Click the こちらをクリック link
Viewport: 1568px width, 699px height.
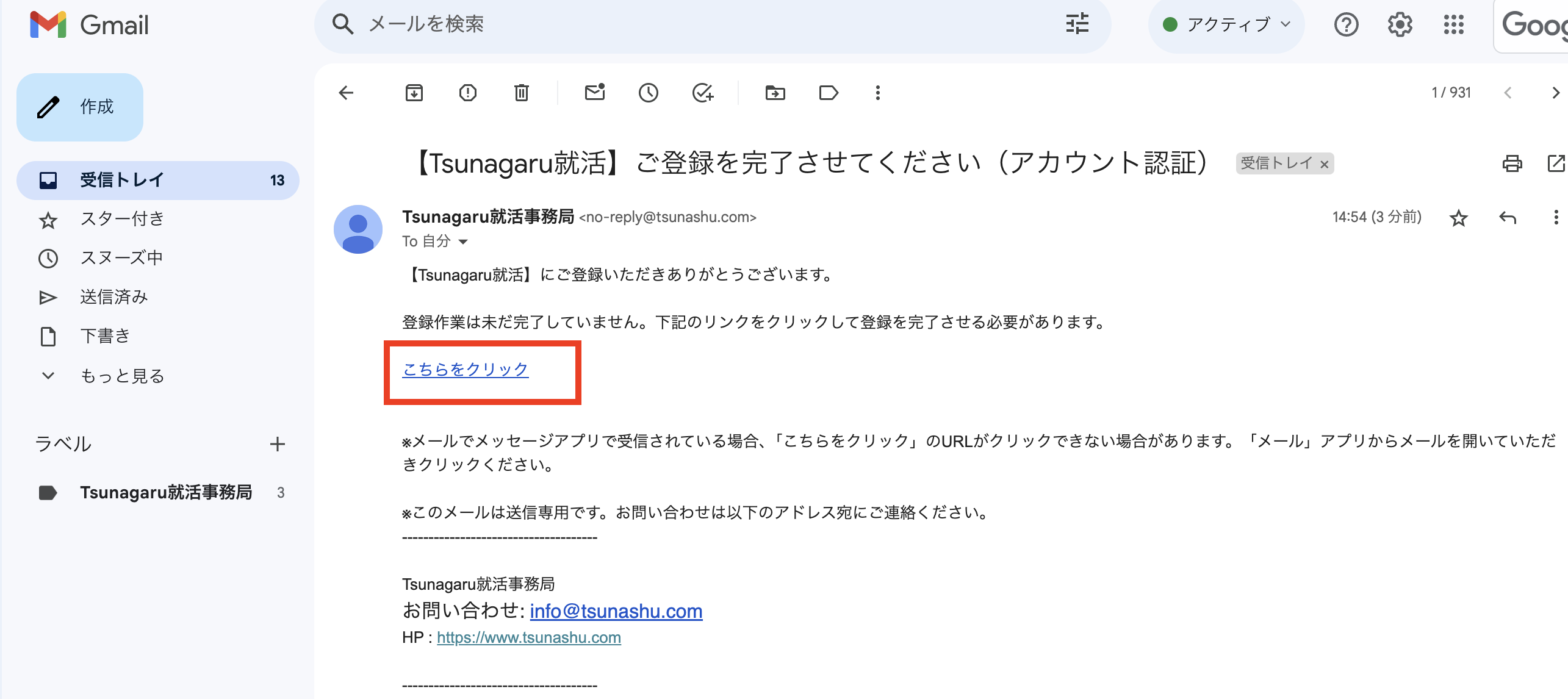pyautogui.click(x=465, y=370)
